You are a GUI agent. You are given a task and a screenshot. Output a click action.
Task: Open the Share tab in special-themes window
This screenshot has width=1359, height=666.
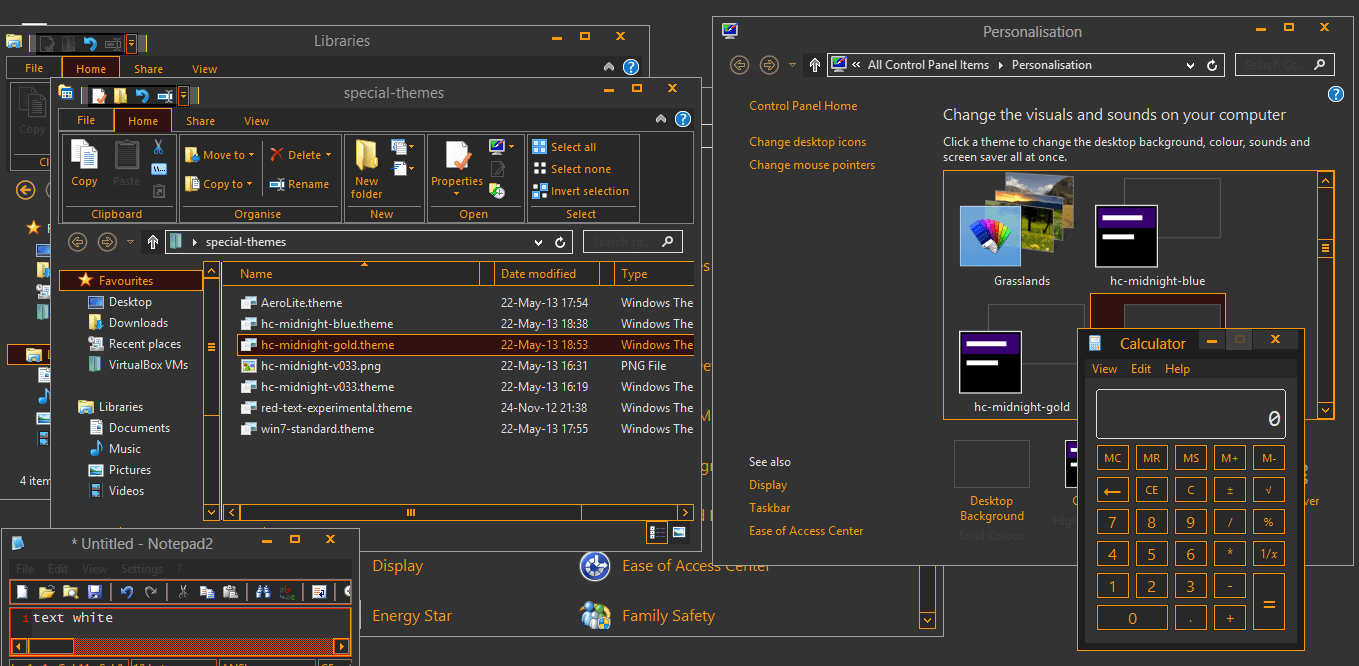point(200,121)
